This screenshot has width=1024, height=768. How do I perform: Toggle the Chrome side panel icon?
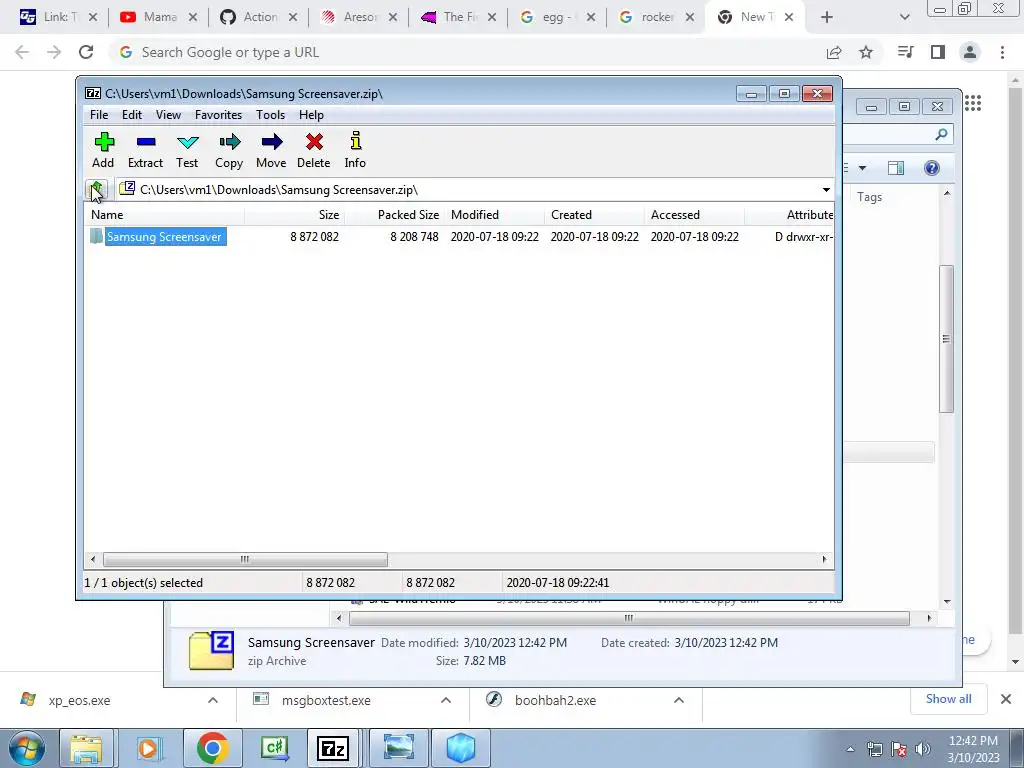click(x=938, y=52)
